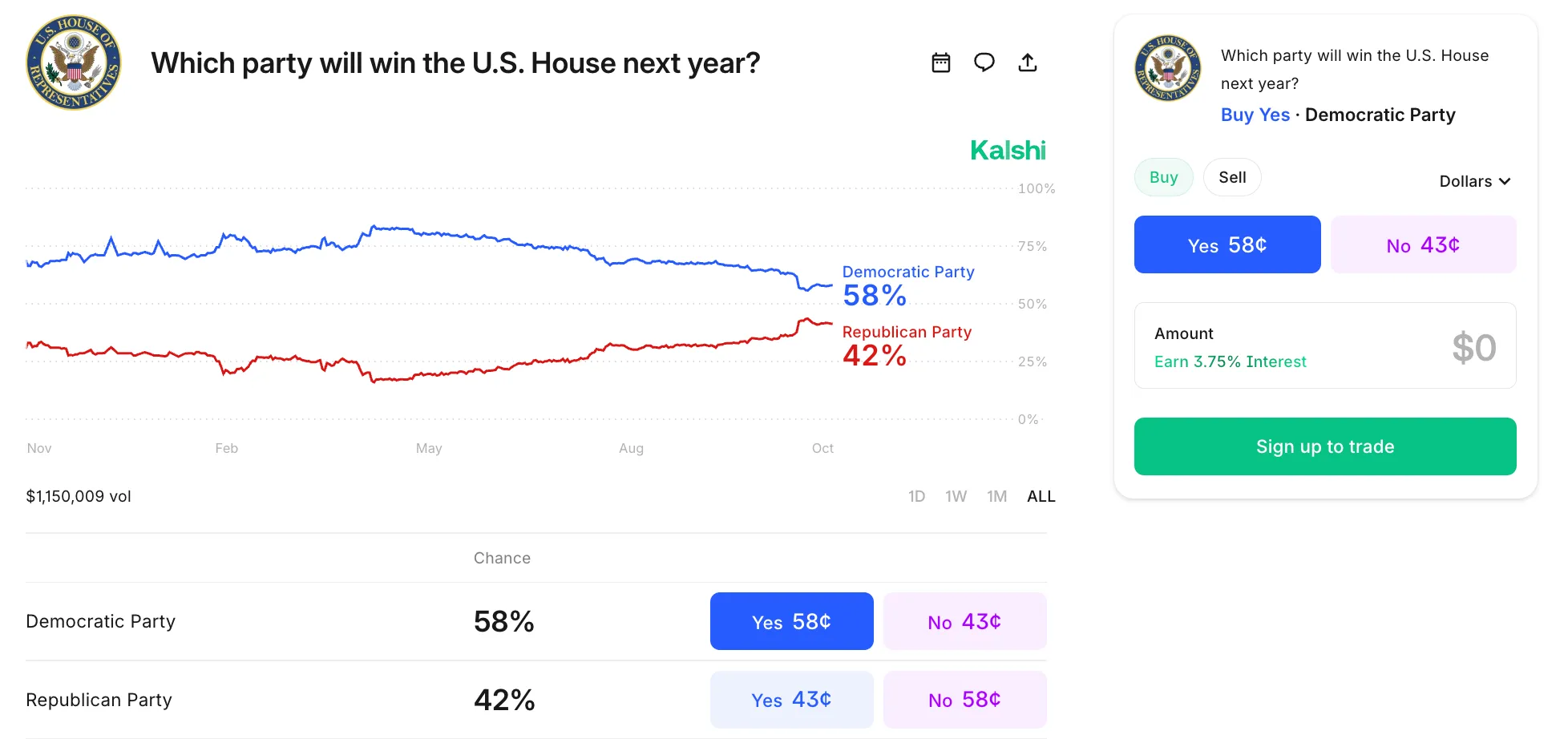The height and width of the screenshot is (739, 1568).
Task: Click Yes 58¢ for Democratic Party
Action: click(791, 621)
